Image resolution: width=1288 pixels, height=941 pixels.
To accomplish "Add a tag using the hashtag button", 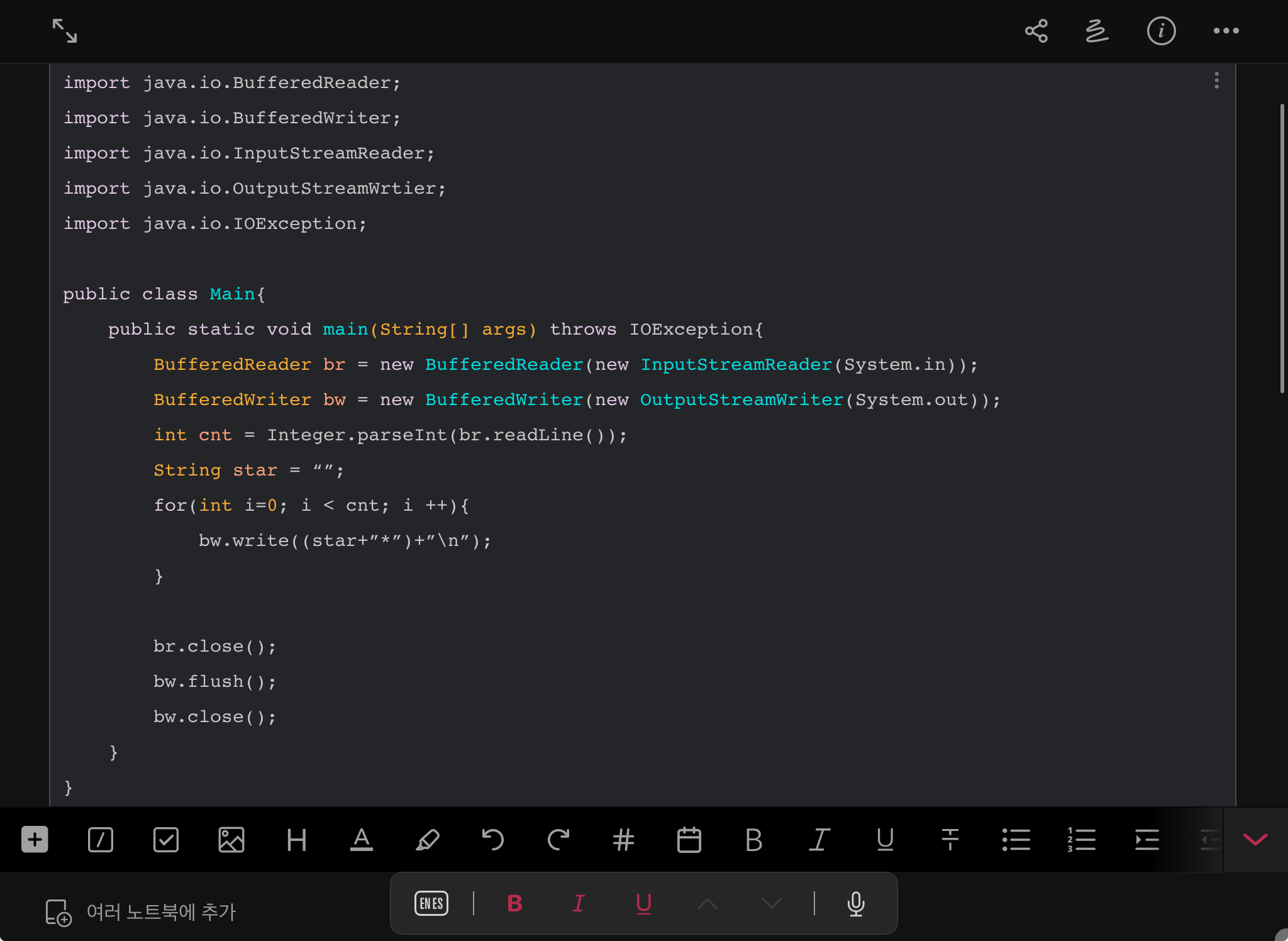I will click(623, 840).
